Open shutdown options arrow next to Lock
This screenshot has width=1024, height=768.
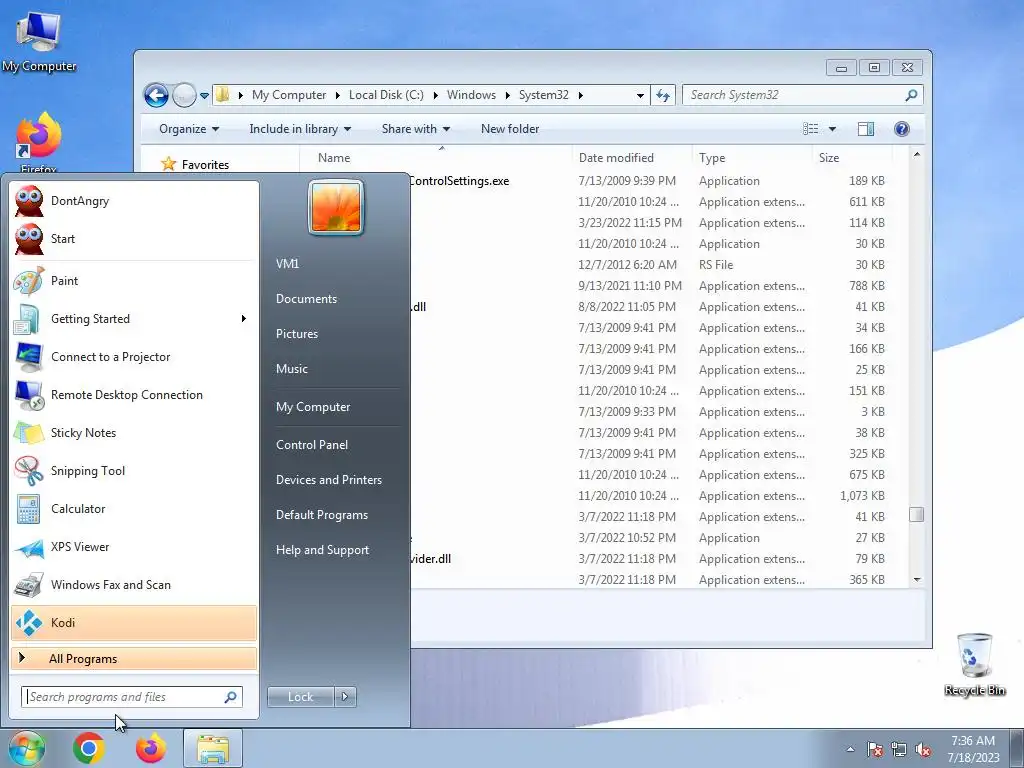pos(345,697)
